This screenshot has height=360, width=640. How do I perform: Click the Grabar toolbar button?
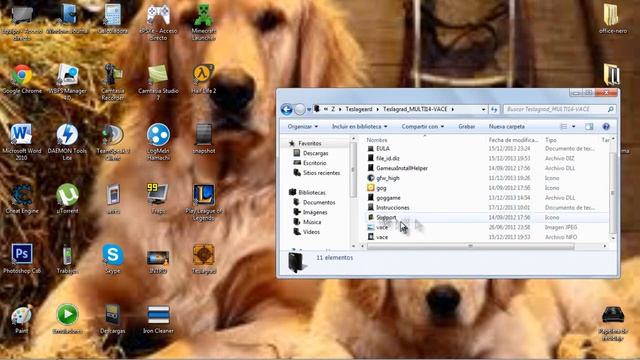coord(467,127)
